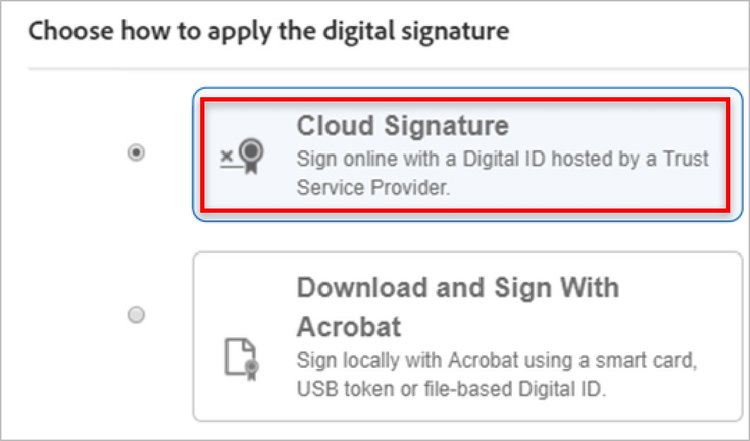Select the Download and Sign With Acrobat radio button

(137, 316)
